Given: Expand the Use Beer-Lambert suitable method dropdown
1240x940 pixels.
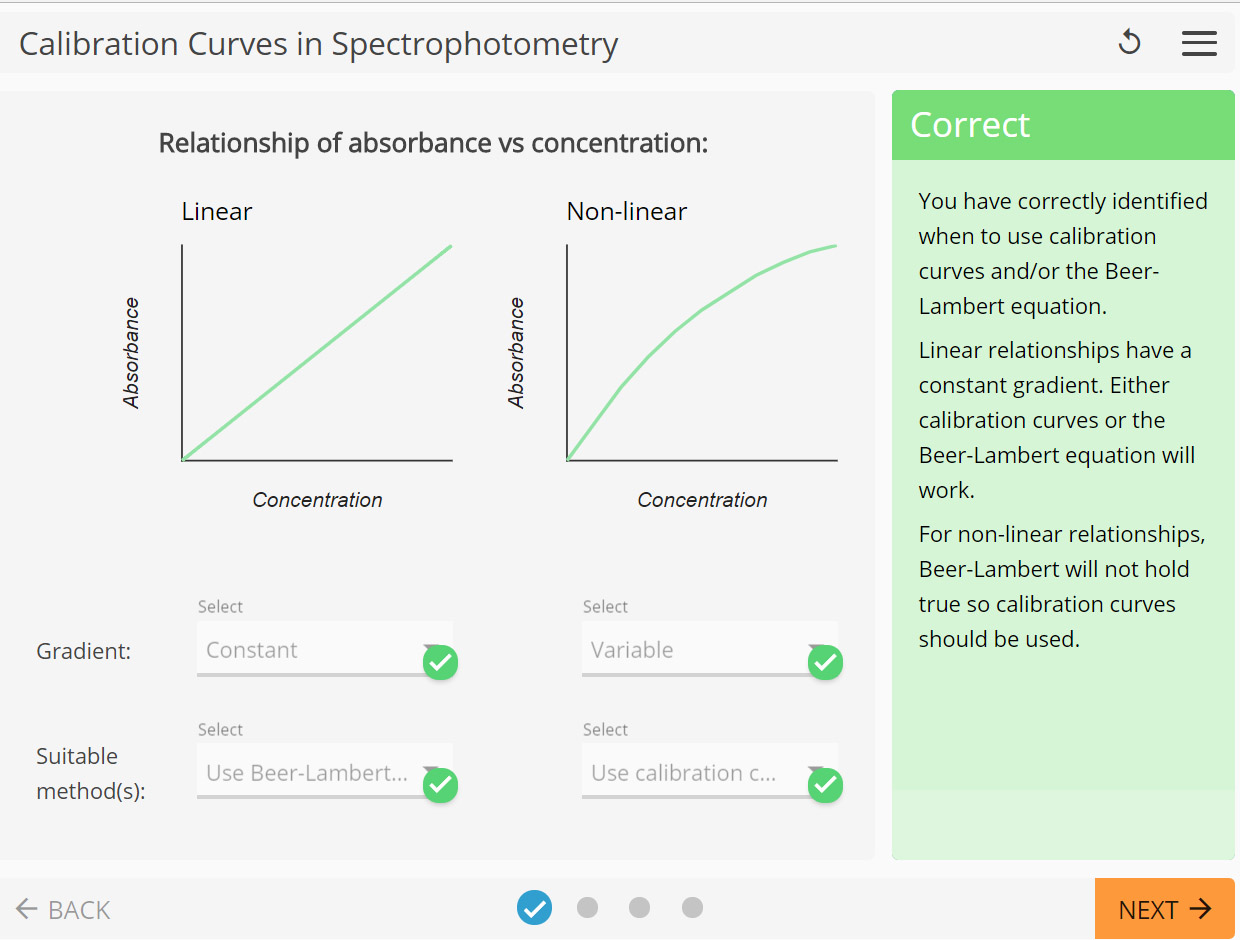Looking at the screenshot, I should coord(310,773).
